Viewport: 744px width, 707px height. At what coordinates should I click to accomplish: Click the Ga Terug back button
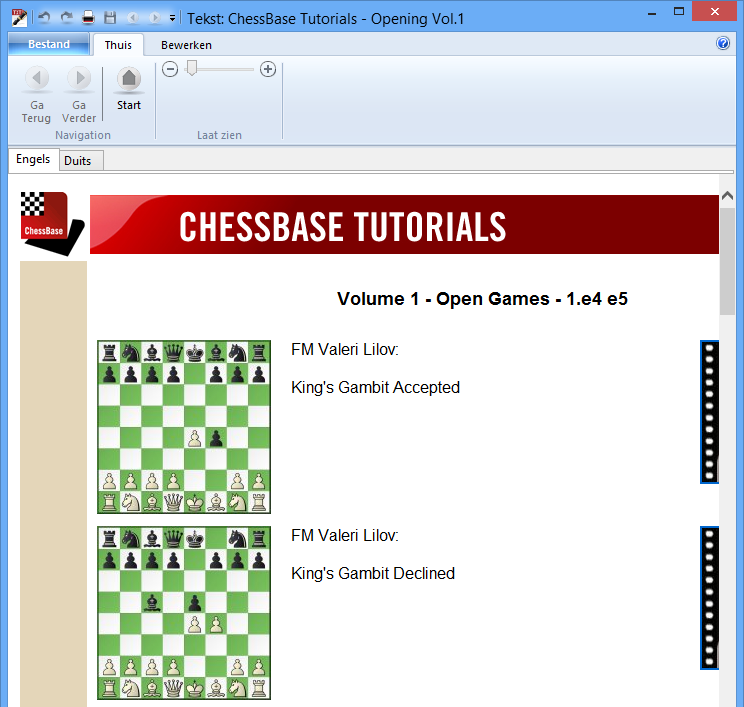(x=37, y=95)
